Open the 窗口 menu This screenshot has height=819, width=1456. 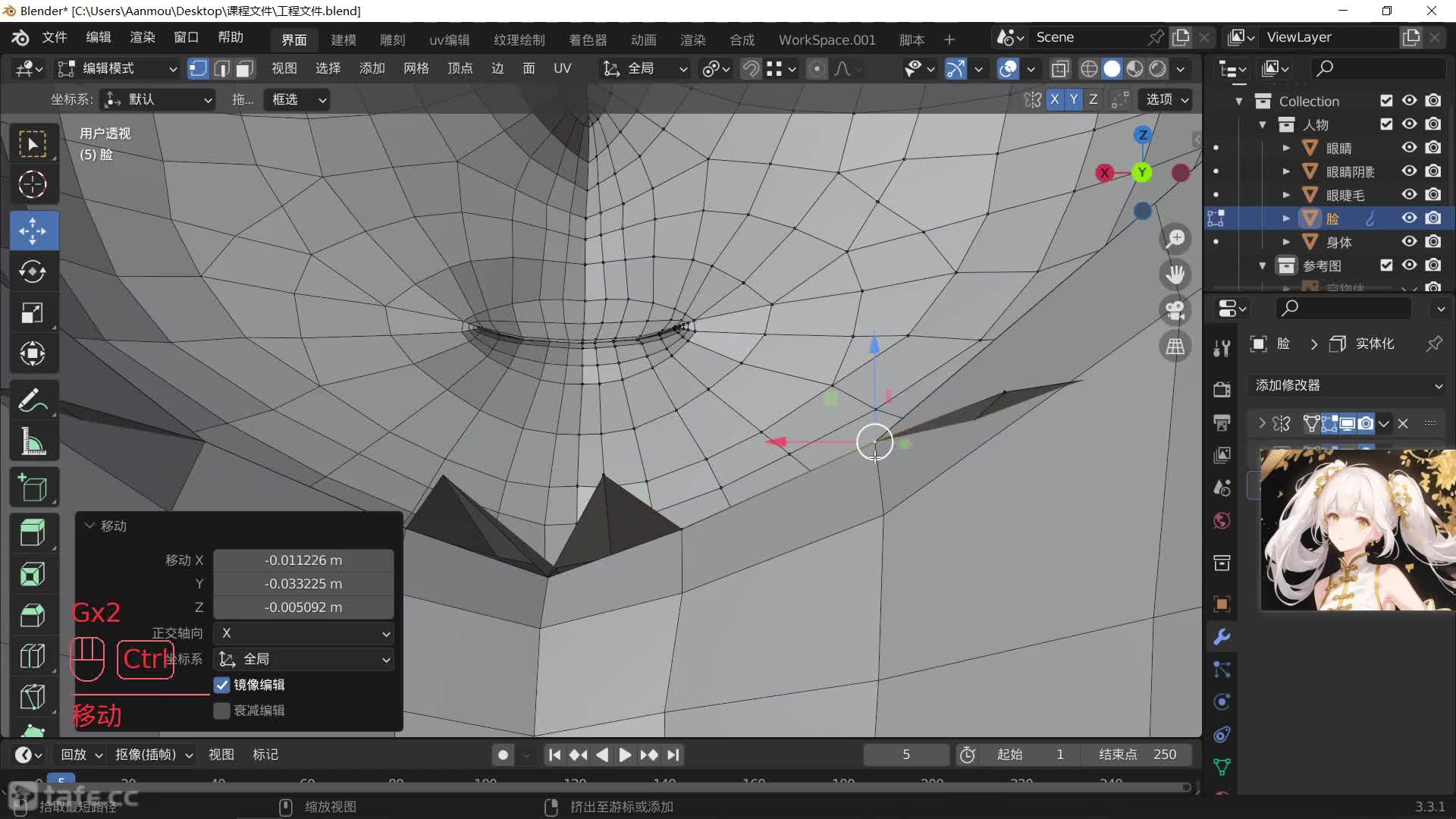(x=186, y=37)
